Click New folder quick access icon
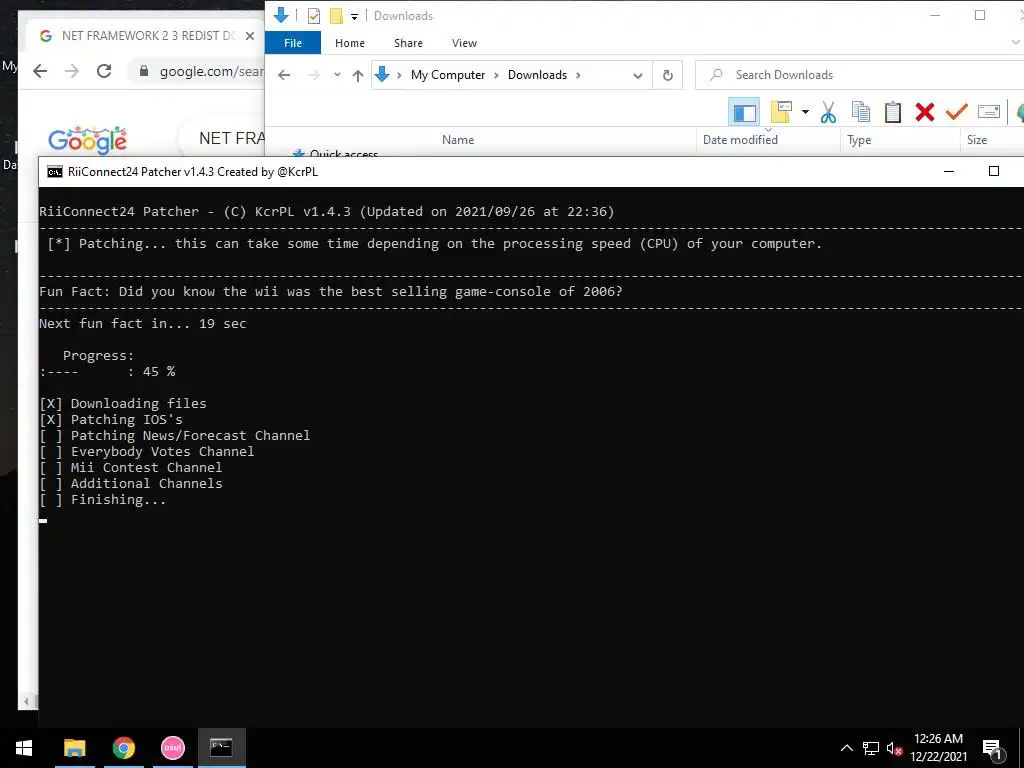 [336, 16]
